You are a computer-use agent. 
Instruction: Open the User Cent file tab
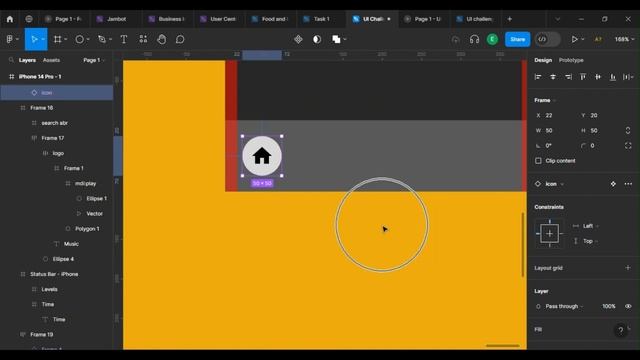click(x=218, y=19)
